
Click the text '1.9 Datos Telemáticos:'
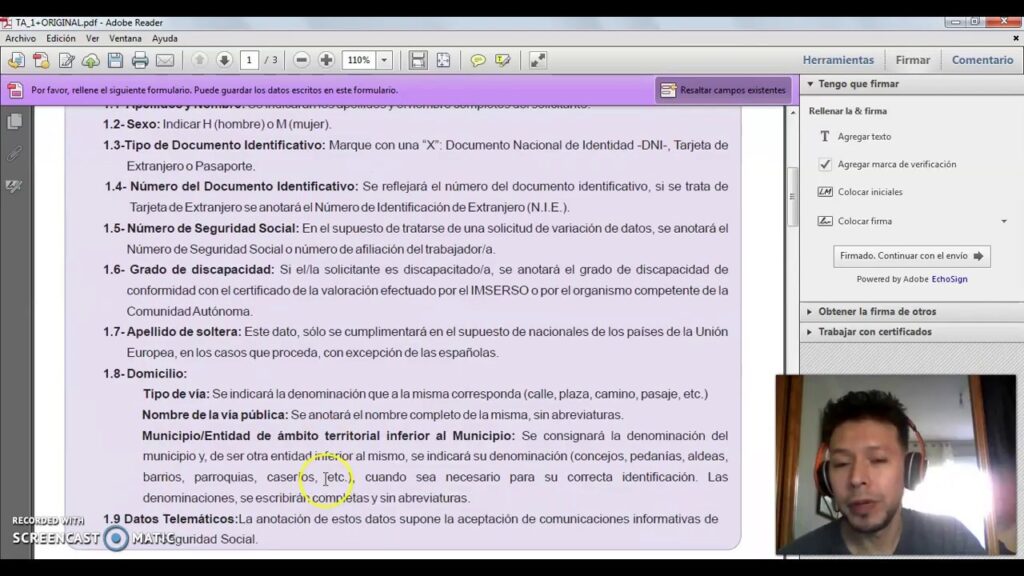[x=170, y=519]
